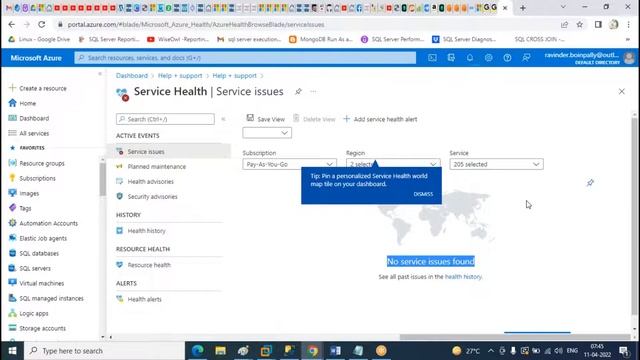Click the blade Search (Ctrl+/) field
Viewport: 640px width, 360px height.
(x=165, y=119)
